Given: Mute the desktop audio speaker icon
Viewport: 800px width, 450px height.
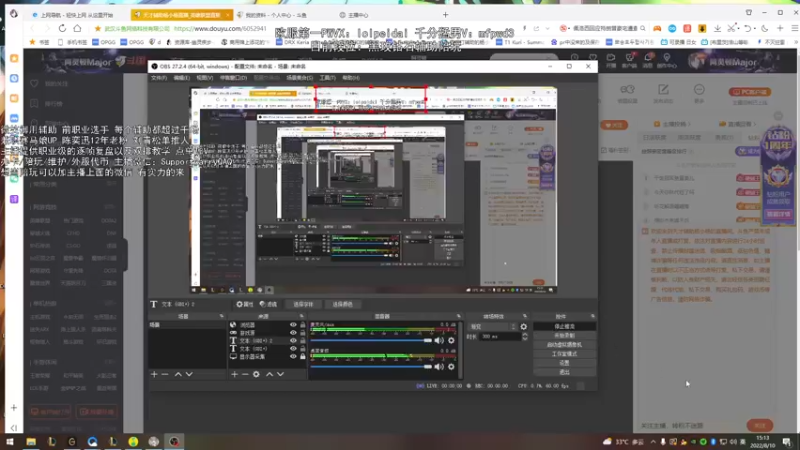Looking at the screenshot, I should (439, 366).
